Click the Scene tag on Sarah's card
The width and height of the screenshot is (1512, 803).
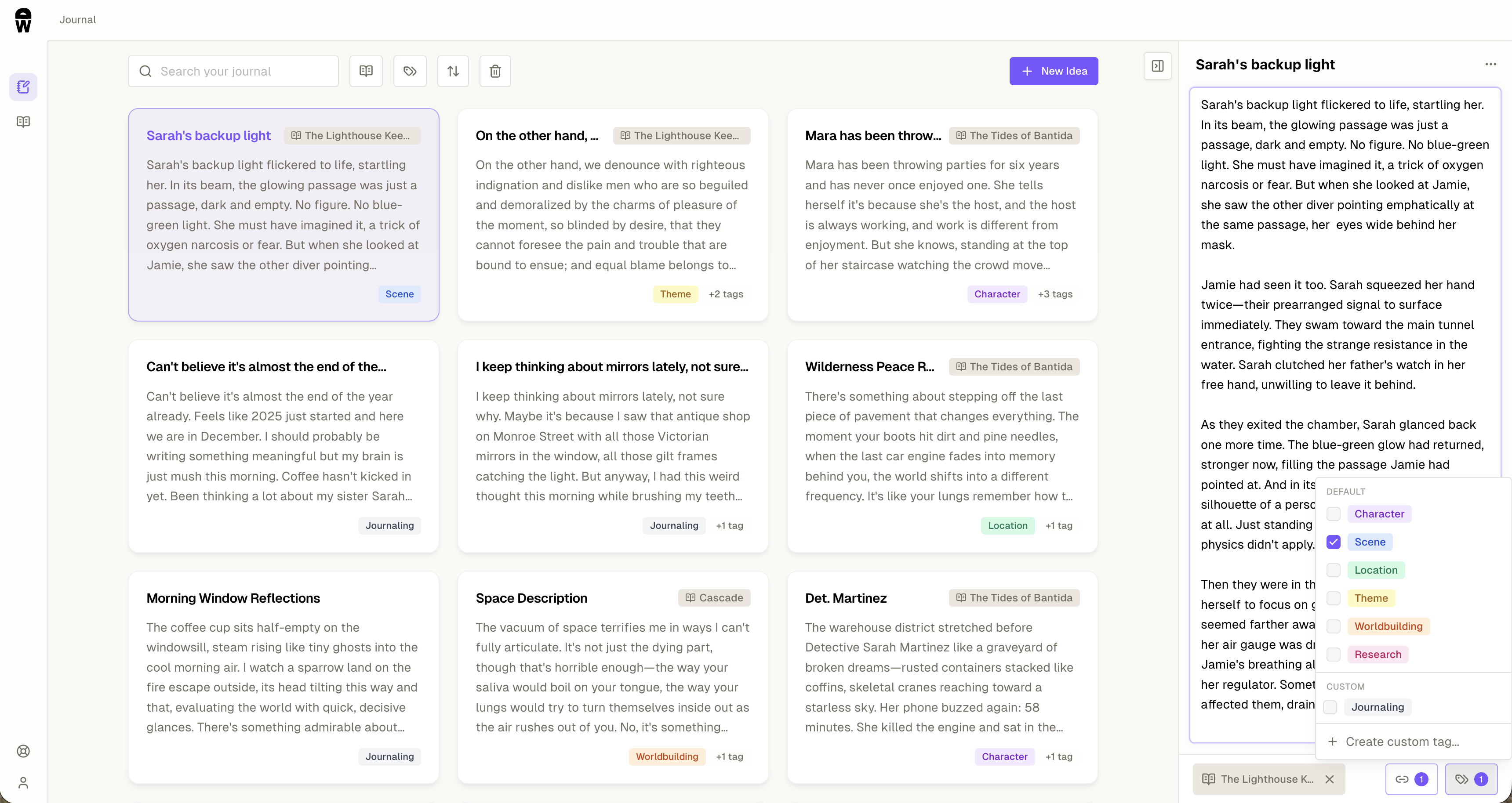400,294
